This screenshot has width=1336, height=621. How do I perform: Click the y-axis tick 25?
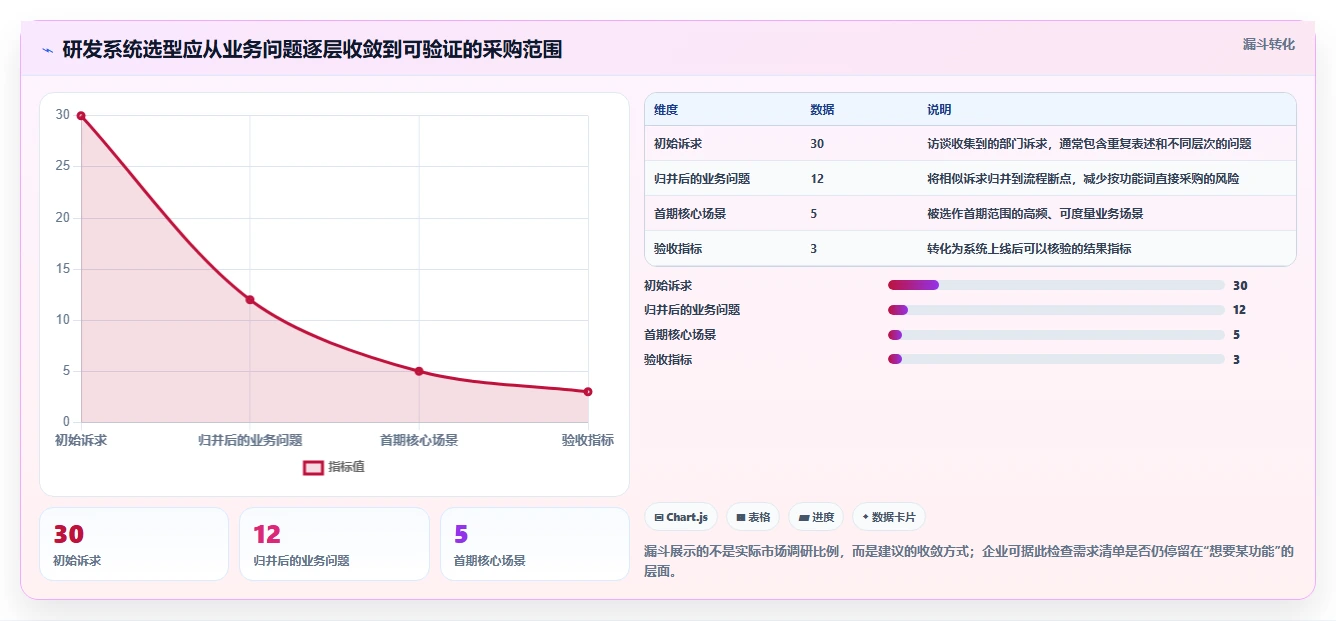tap(63, 166)
